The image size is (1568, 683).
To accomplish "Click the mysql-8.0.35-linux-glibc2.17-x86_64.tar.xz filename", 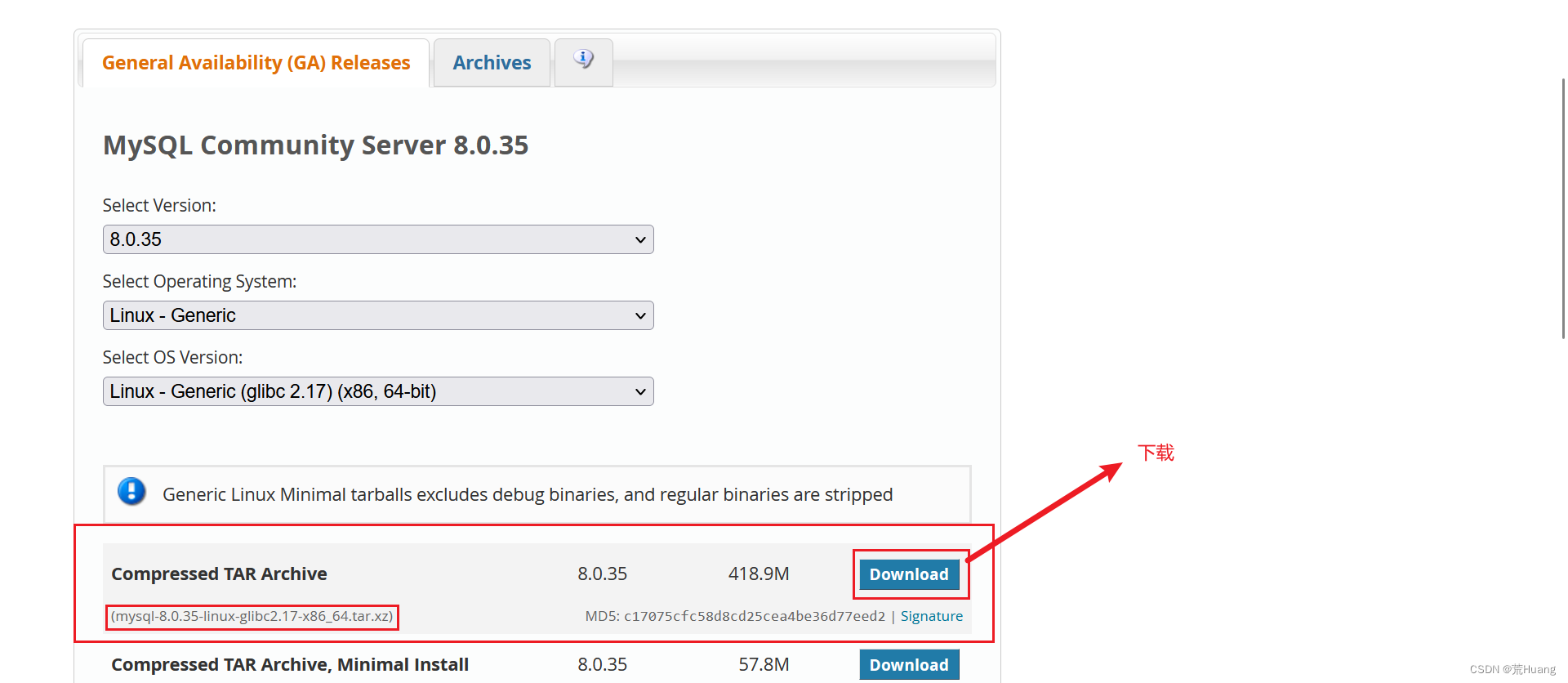I will 252,616.
